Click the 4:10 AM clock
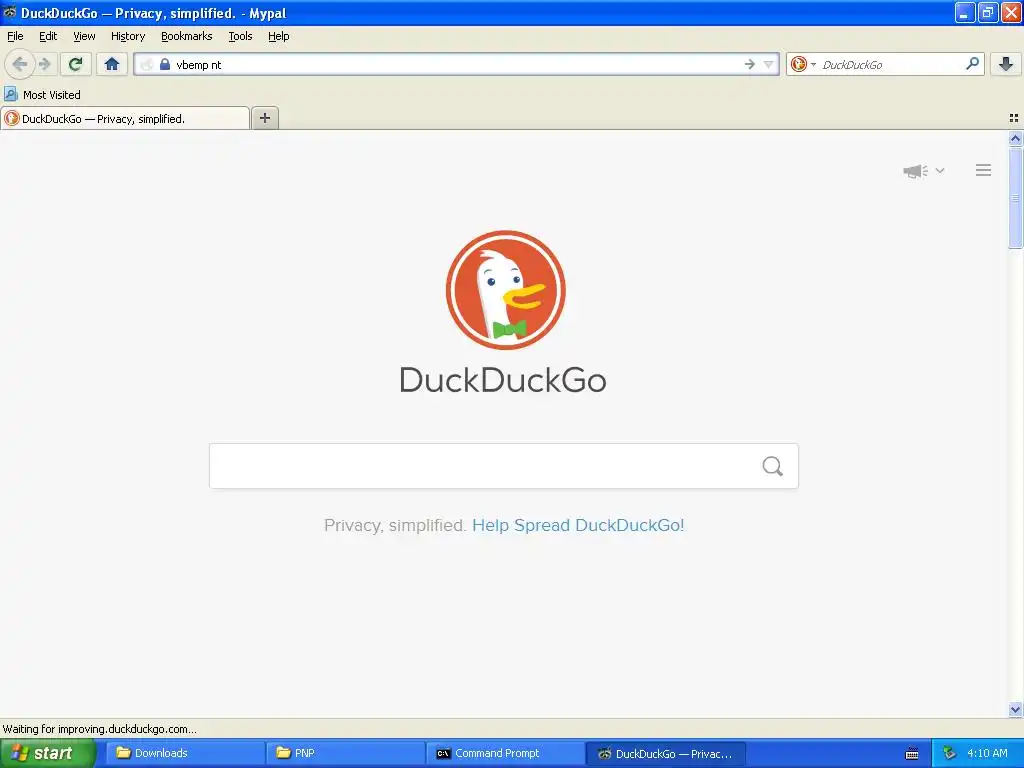Viewport: 1024px width, 768px height. coord(987,754)
